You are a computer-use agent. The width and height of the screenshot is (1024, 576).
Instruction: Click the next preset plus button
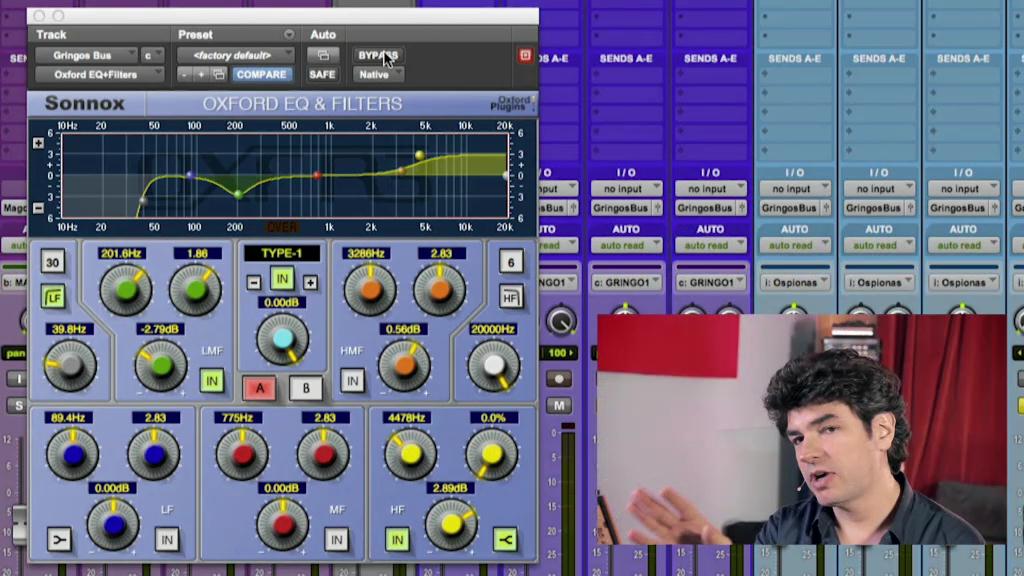201,74
